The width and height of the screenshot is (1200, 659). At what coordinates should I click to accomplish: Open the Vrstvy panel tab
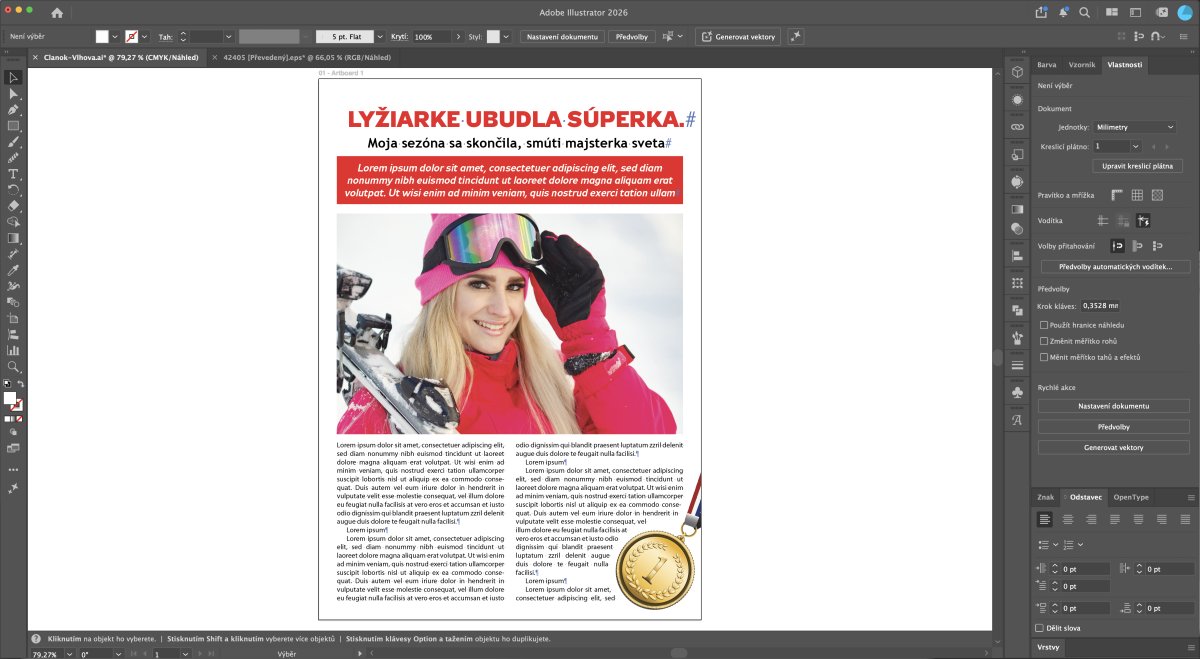(x=1048, y=648)
